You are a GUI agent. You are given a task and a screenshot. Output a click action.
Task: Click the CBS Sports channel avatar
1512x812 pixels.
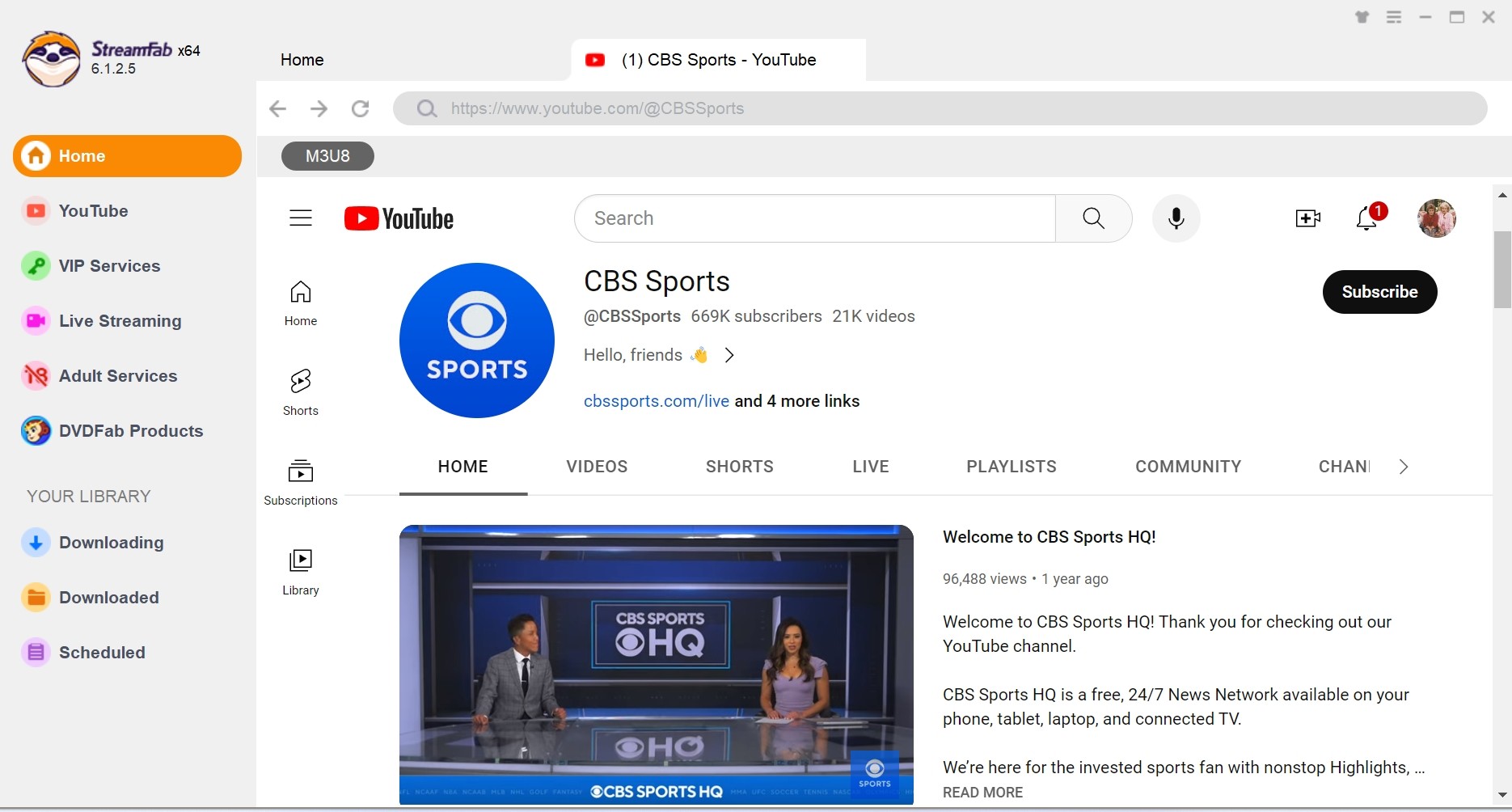click(x=477, y=340)
